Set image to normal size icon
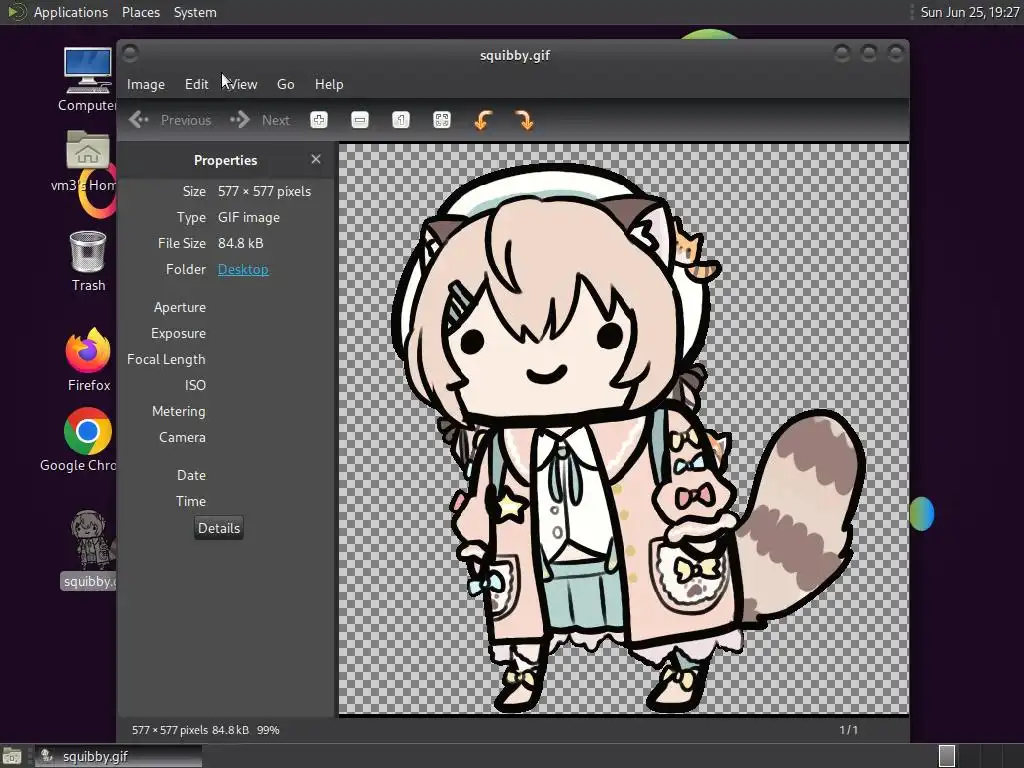The image size is (1024, 768). coord(401,120)
